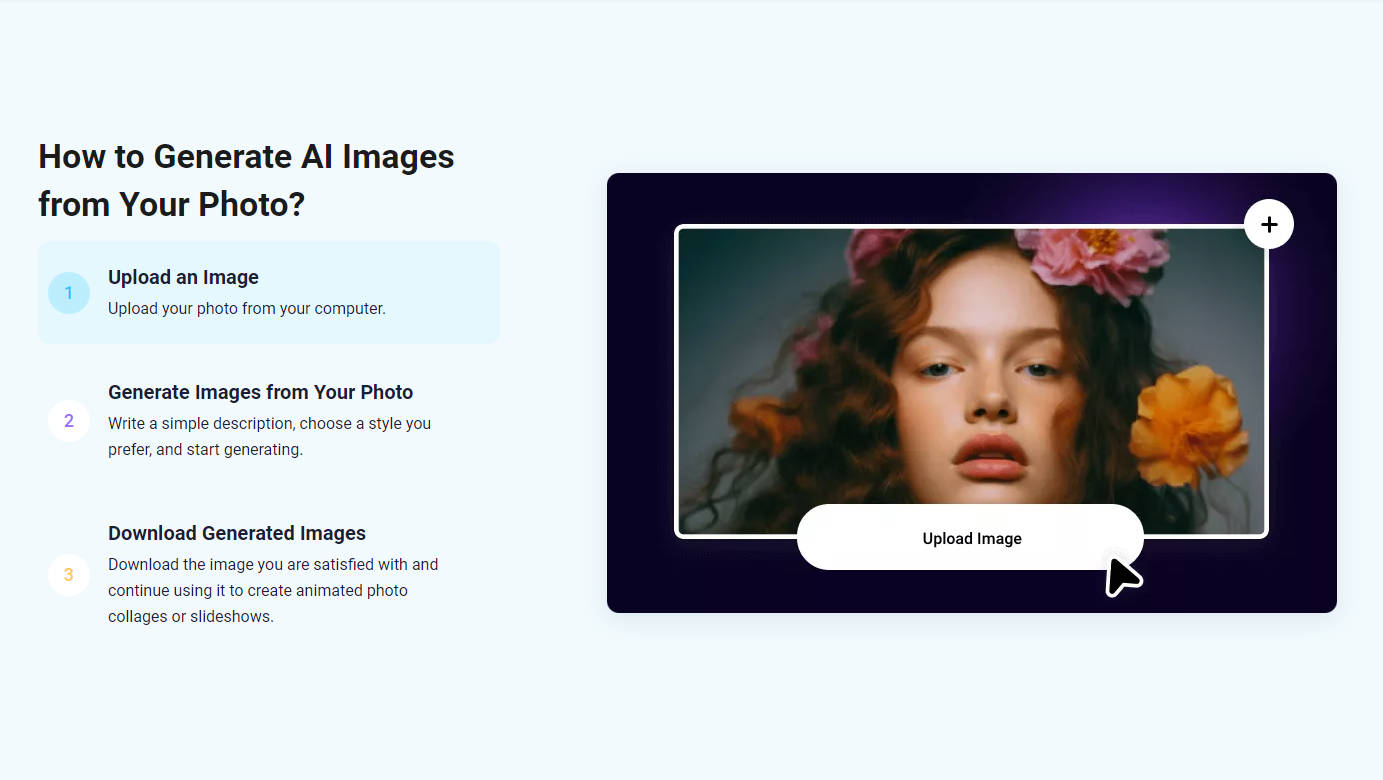The image size is (1383, 780).
Task: Click the description under step 3
Action: (273, 590)
